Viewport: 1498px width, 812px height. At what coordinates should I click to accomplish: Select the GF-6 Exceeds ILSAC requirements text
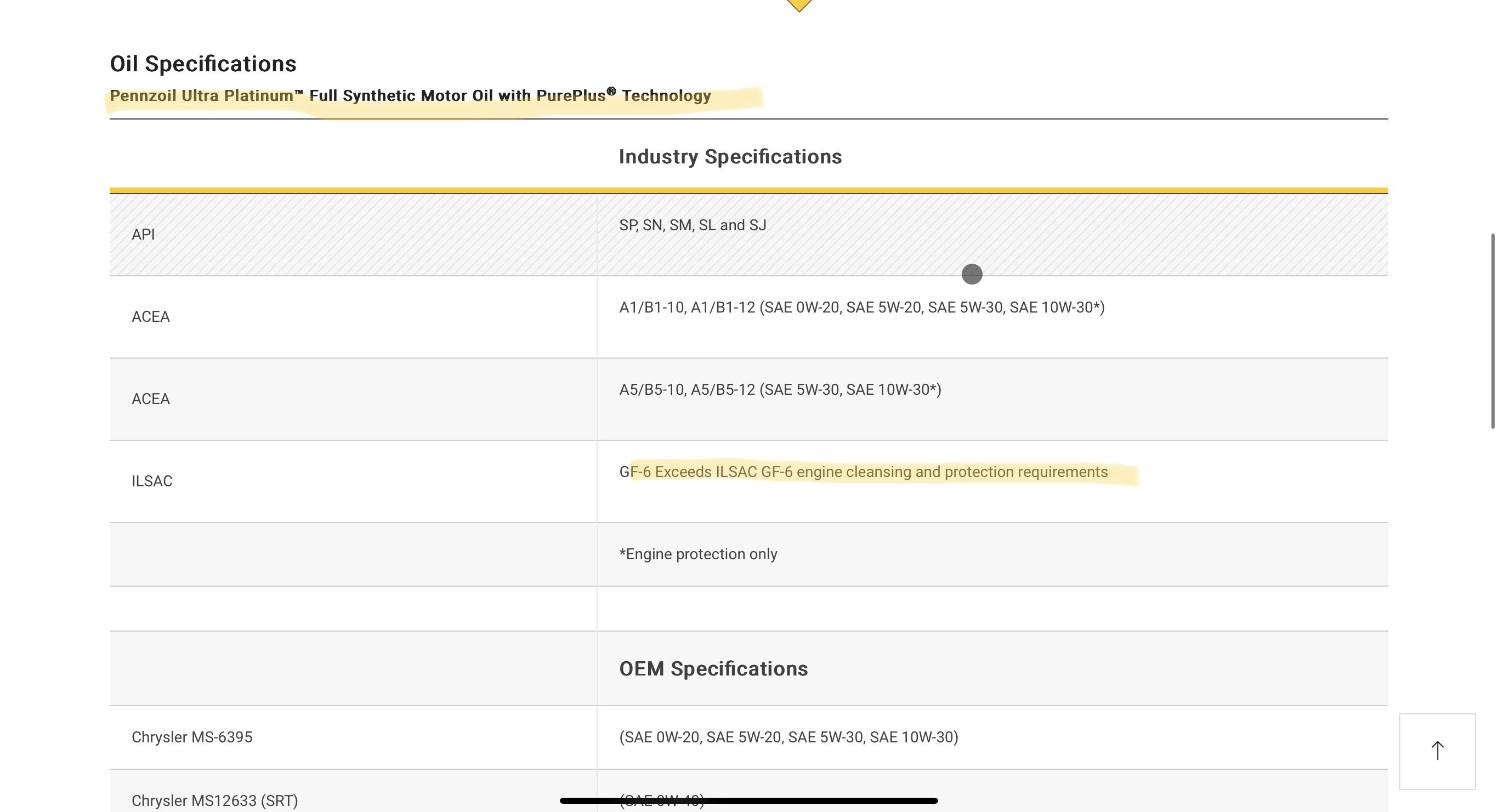(863, 472)
